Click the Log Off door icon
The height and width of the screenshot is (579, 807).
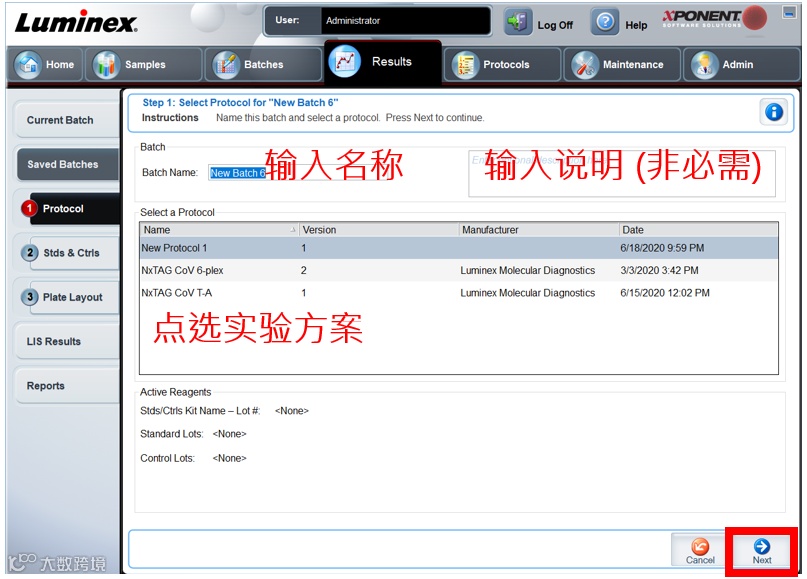pyautogui.click(x=518, y=23)
